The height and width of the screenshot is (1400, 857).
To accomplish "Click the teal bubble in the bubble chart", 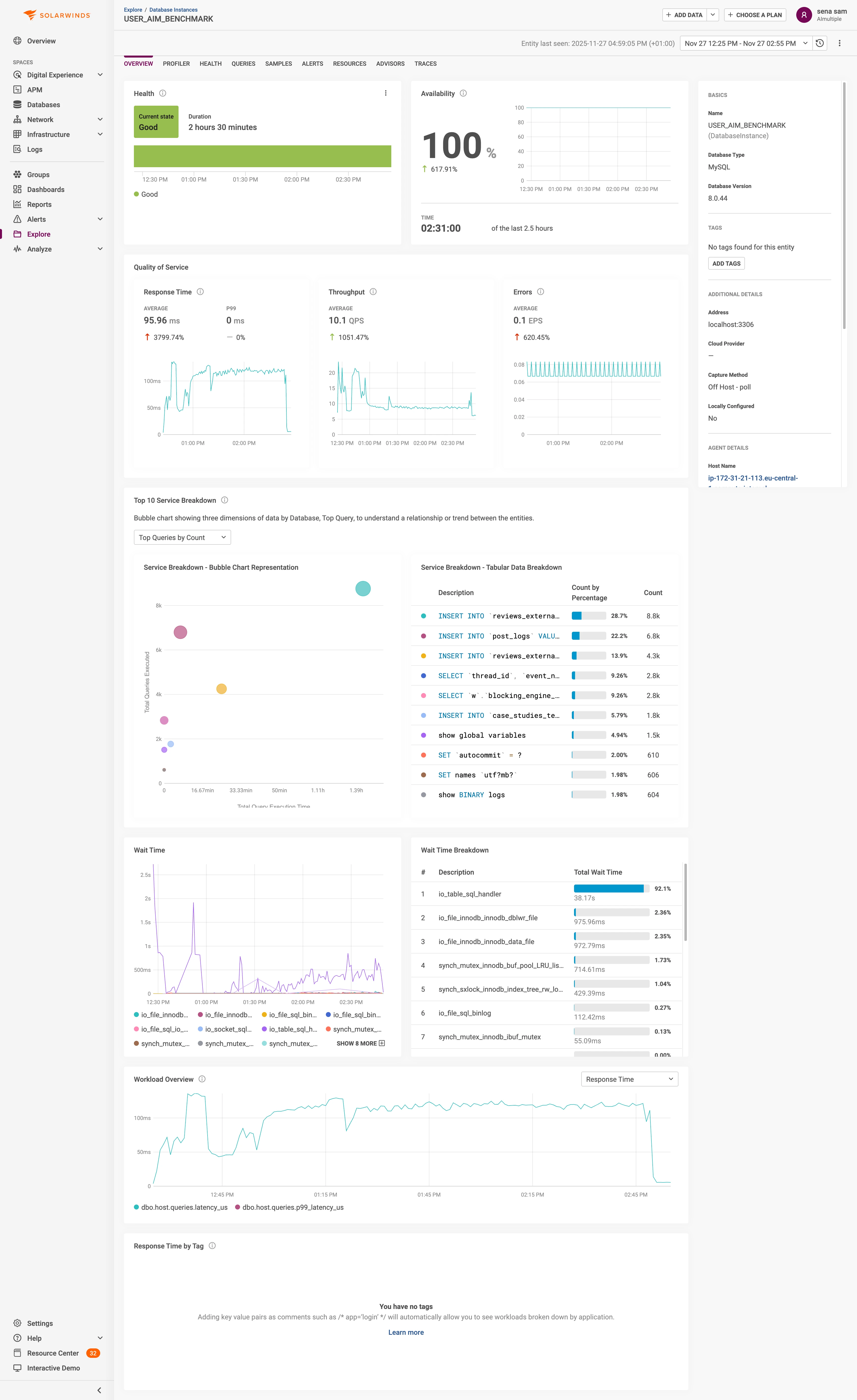I will [x=363, y=589].
